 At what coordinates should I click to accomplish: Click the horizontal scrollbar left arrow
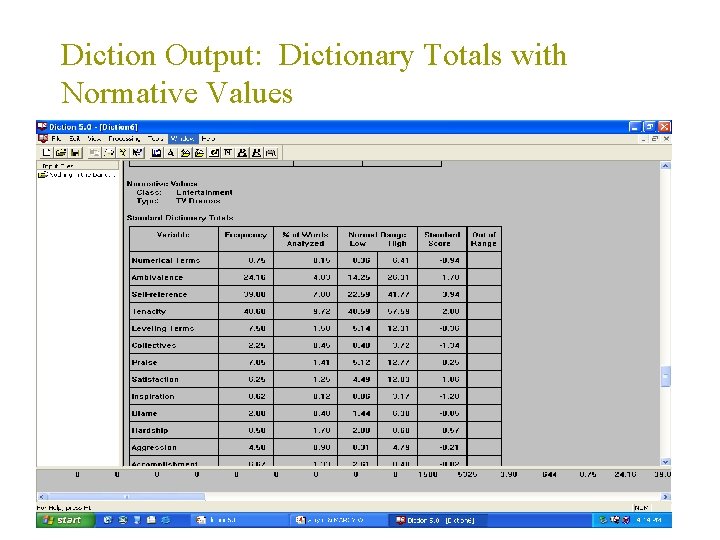coord(41,497)
